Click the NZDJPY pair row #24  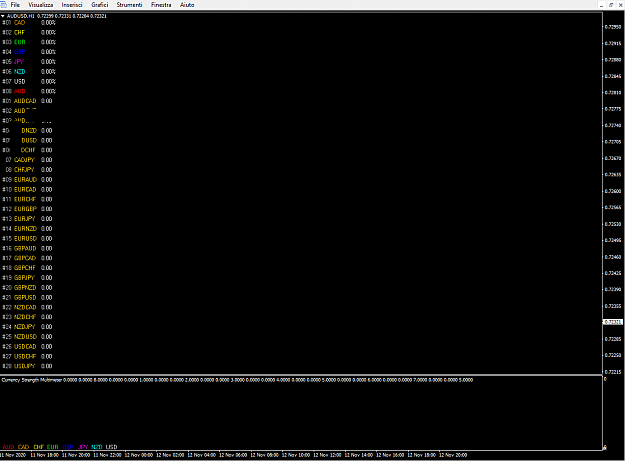(27, 327)
